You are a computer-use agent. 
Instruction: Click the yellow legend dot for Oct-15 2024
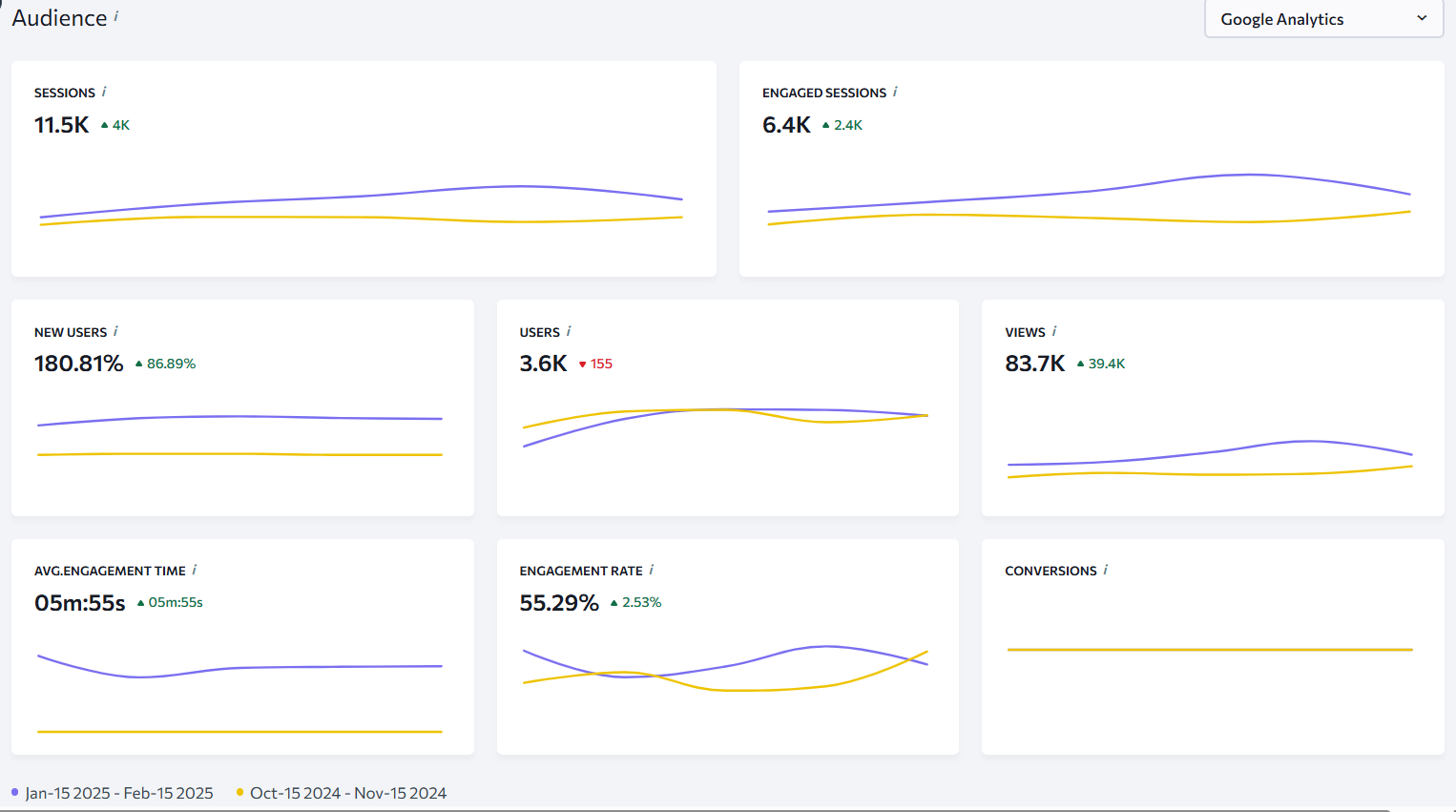click(x=240, y=792)
